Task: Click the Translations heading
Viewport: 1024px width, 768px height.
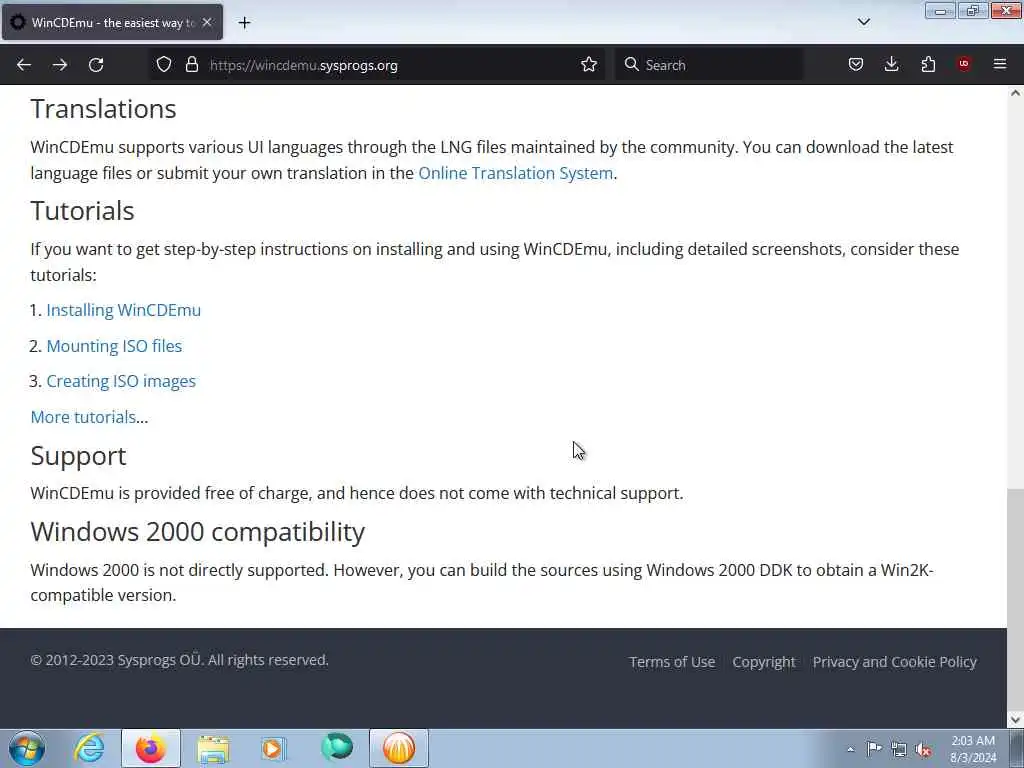Action: coord(103,109)
